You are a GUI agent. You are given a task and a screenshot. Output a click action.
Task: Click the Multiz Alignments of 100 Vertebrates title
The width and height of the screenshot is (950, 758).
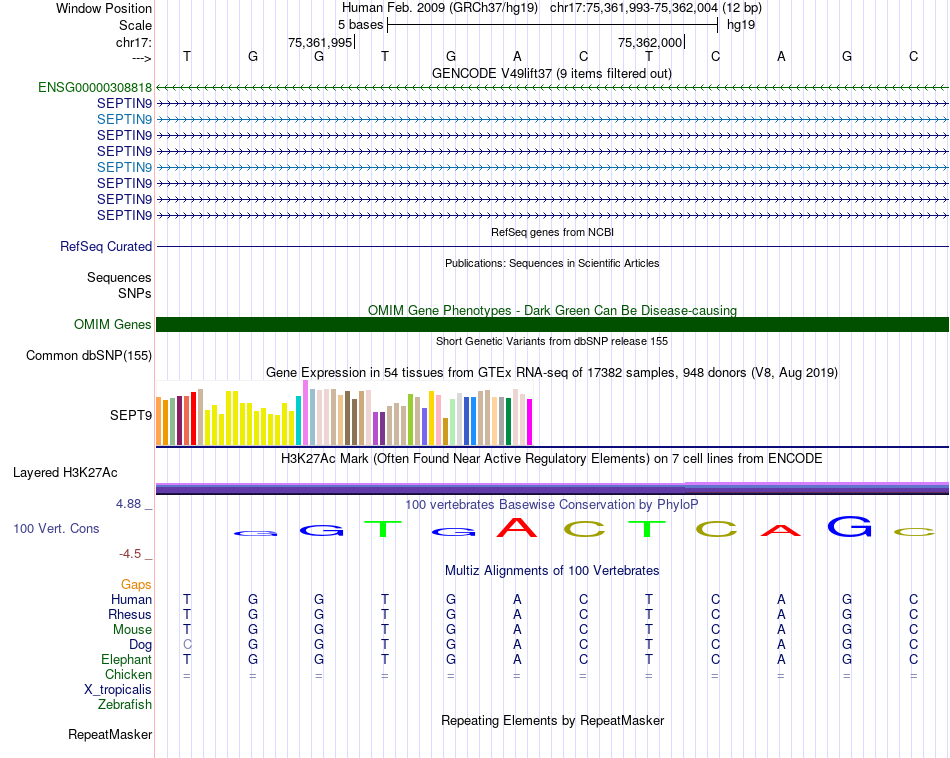pos(552,570)
